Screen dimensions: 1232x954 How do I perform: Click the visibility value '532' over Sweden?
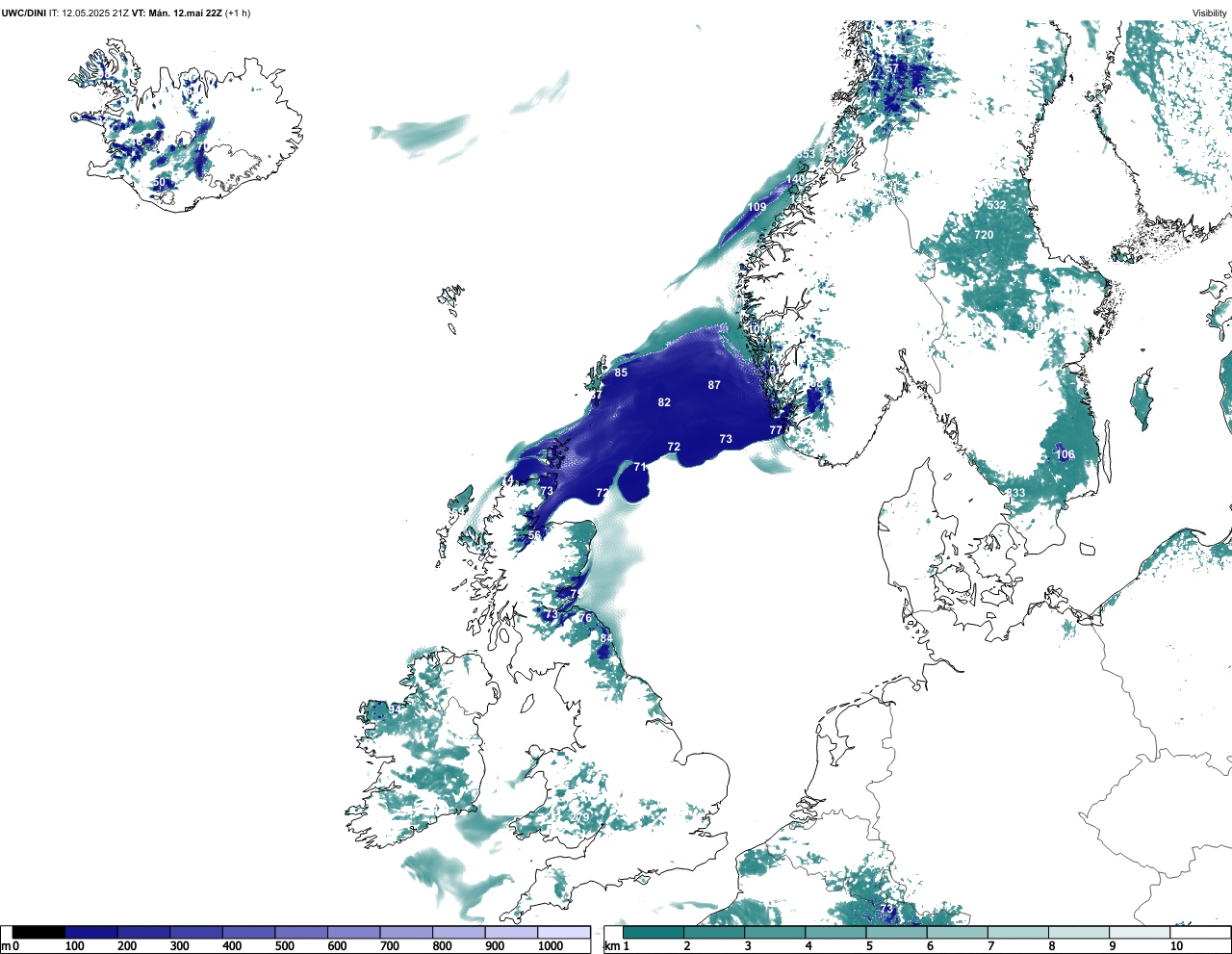(996, 205)
